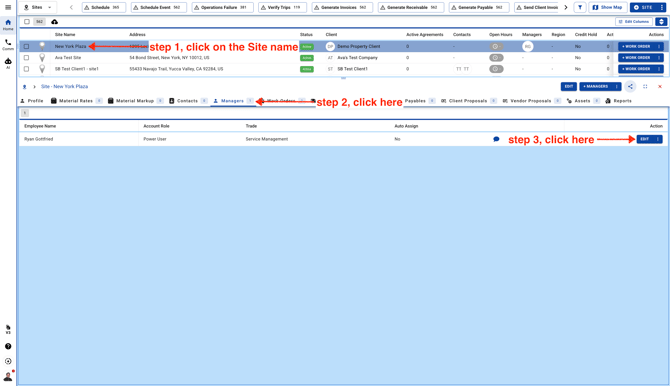Click the Site - New York Plaza breadcrumb link

coord(65,86)
